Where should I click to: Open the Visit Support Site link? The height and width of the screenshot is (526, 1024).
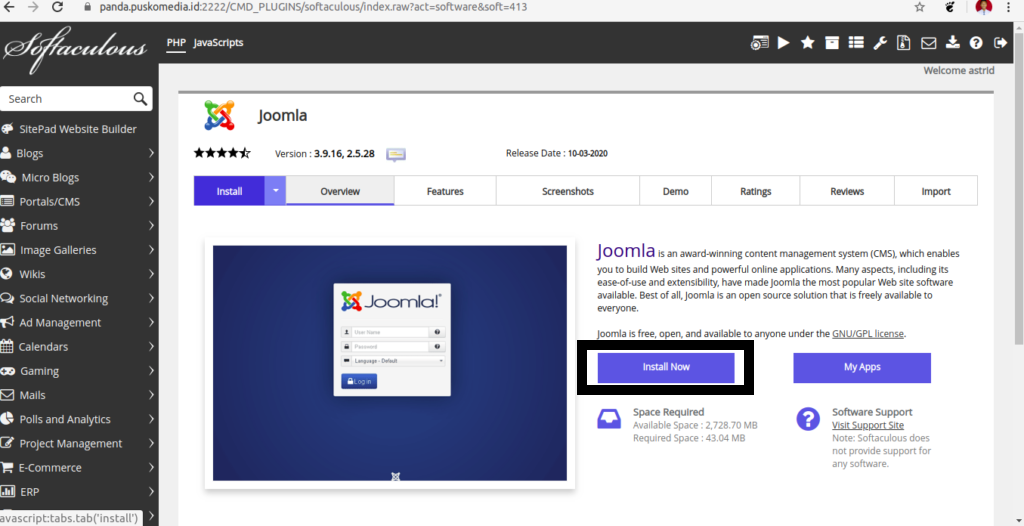[x=868, y=425]
